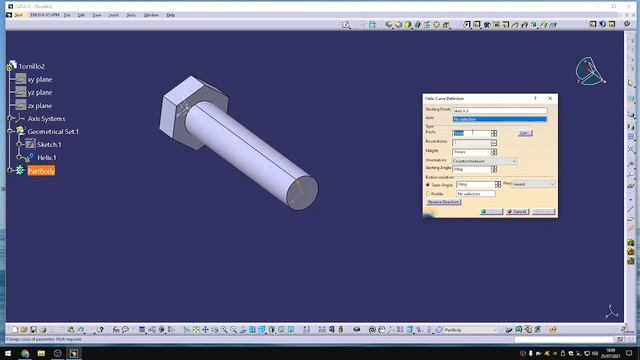Click the Height value field
The width and height of the screenshot is (640, 360).
[x=471, y=152]
